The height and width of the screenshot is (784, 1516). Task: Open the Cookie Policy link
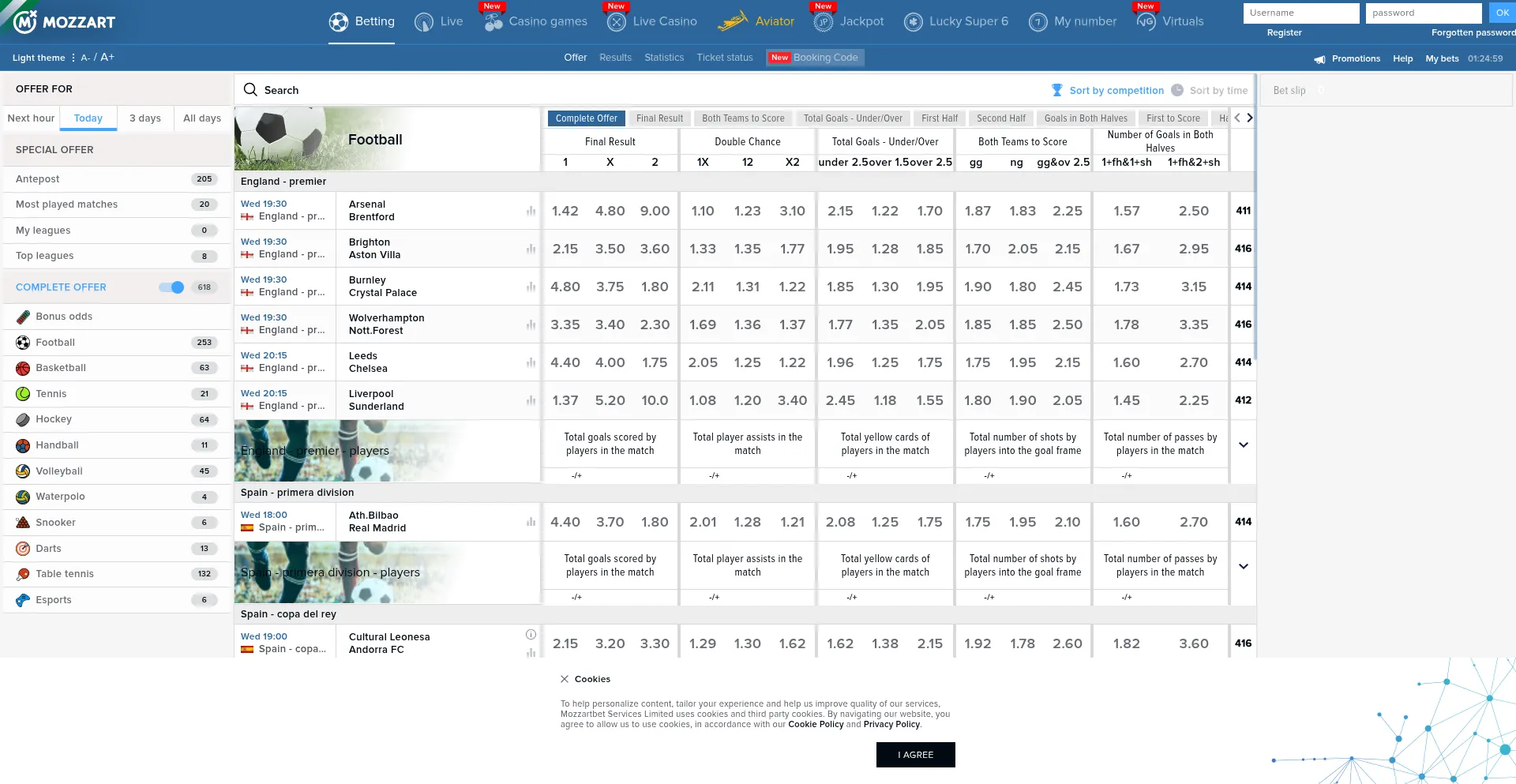point(816,725)
